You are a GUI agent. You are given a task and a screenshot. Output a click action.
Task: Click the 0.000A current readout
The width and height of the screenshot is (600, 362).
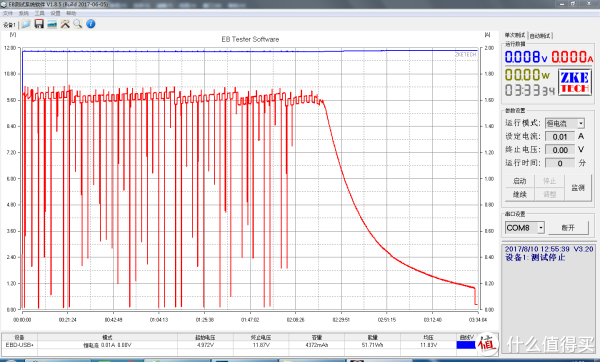pos(572,57)
